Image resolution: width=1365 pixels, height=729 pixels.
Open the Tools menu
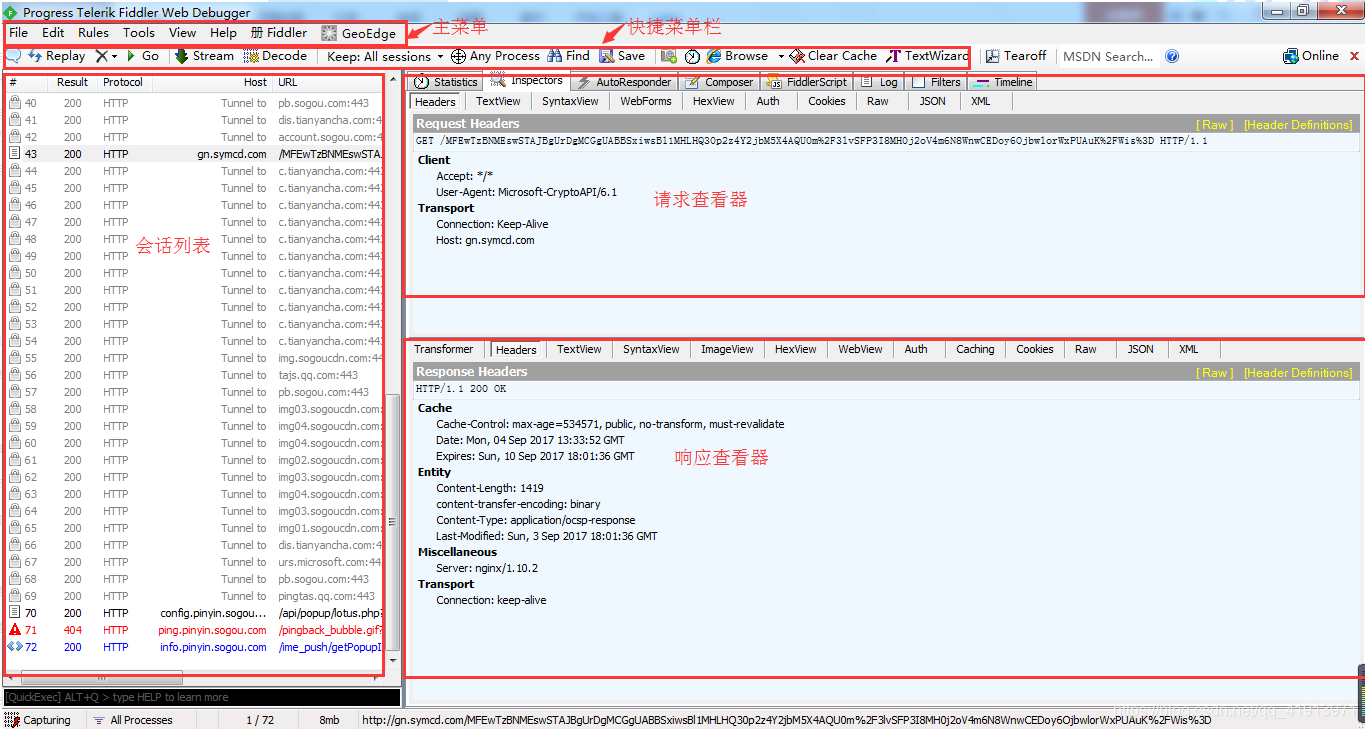point(139,33)
